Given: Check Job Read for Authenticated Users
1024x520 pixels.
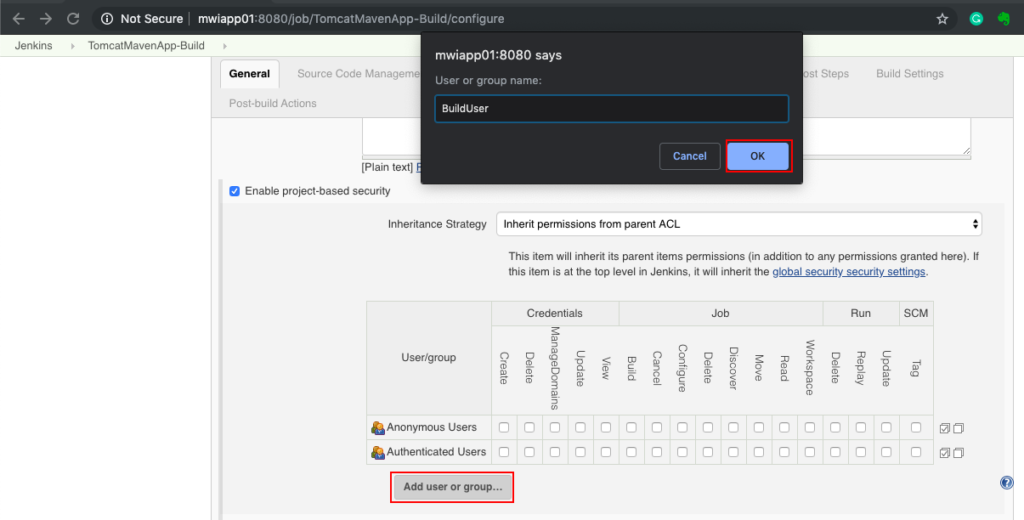Looking at the screenshot, I should [784, 453].
